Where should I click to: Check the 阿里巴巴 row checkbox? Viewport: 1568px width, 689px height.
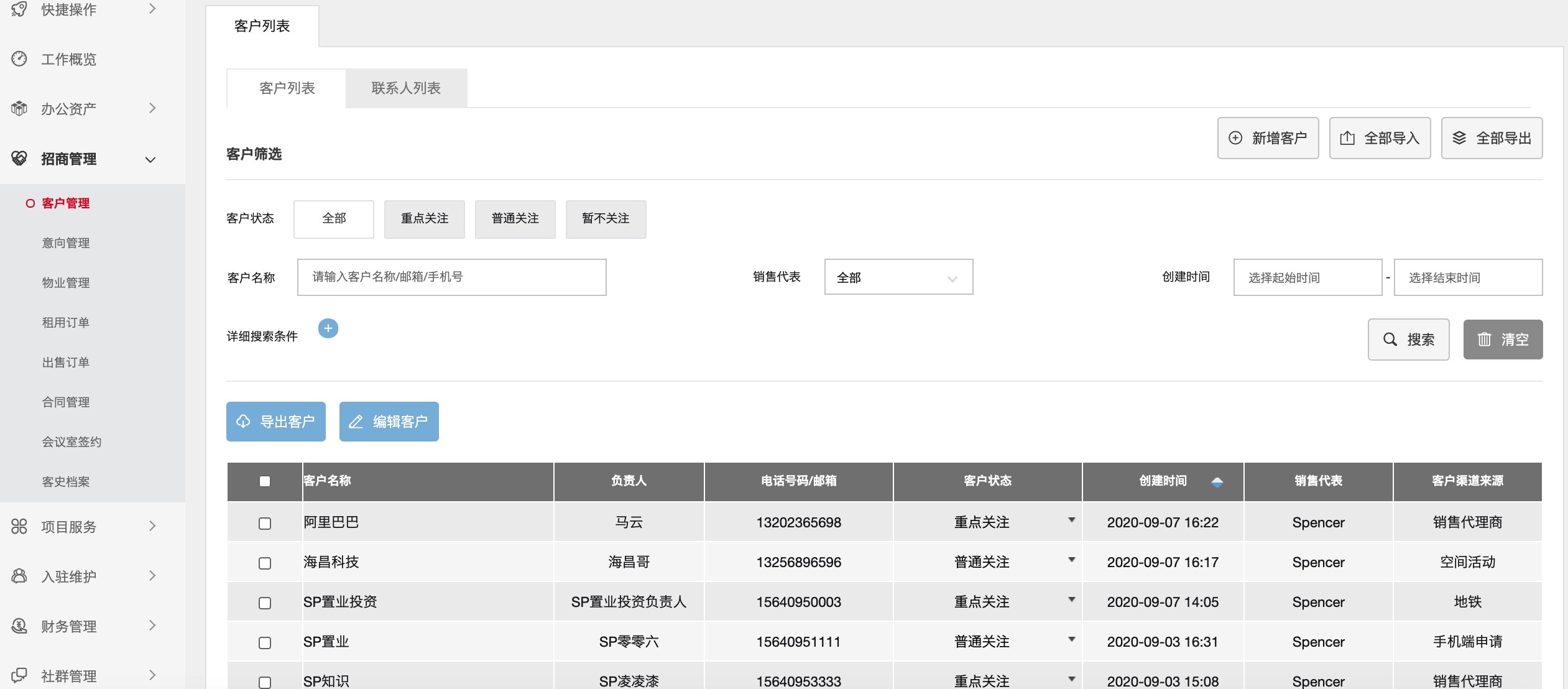tap(265, 524)
